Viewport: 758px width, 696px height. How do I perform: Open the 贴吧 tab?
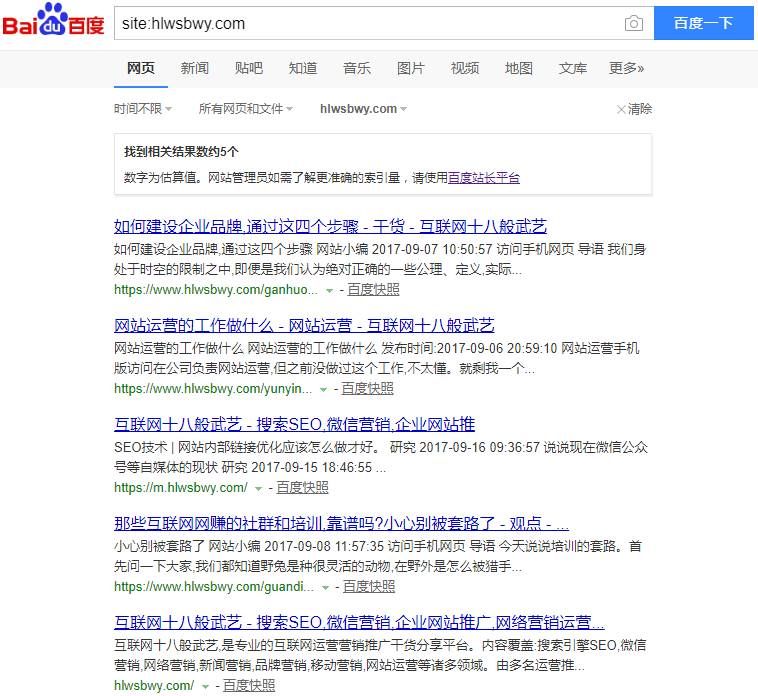(x=249, y=68)
